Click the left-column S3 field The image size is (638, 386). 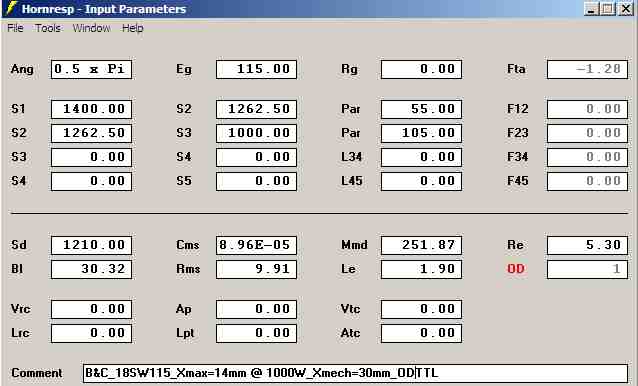point(92,157)
